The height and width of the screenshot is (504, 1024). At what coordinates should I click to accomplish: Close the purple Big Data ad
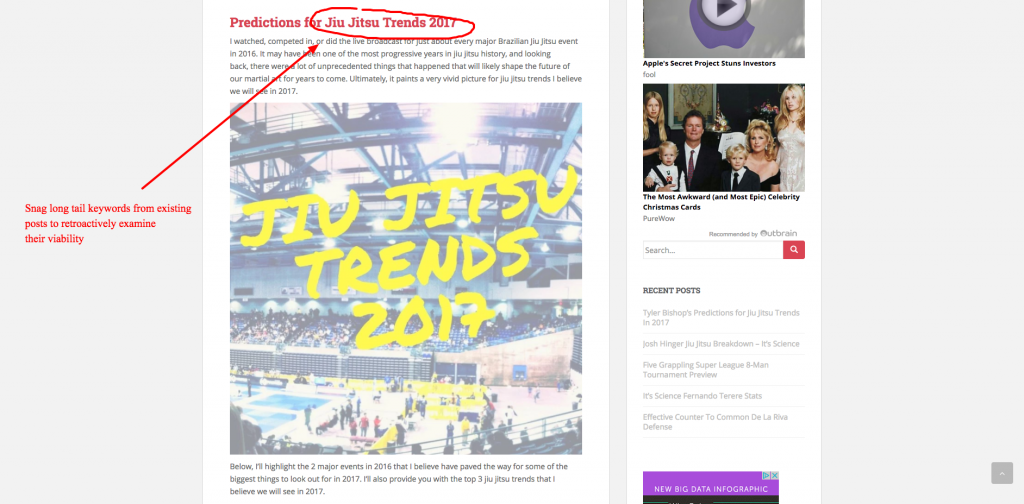[x=775, y=475]
